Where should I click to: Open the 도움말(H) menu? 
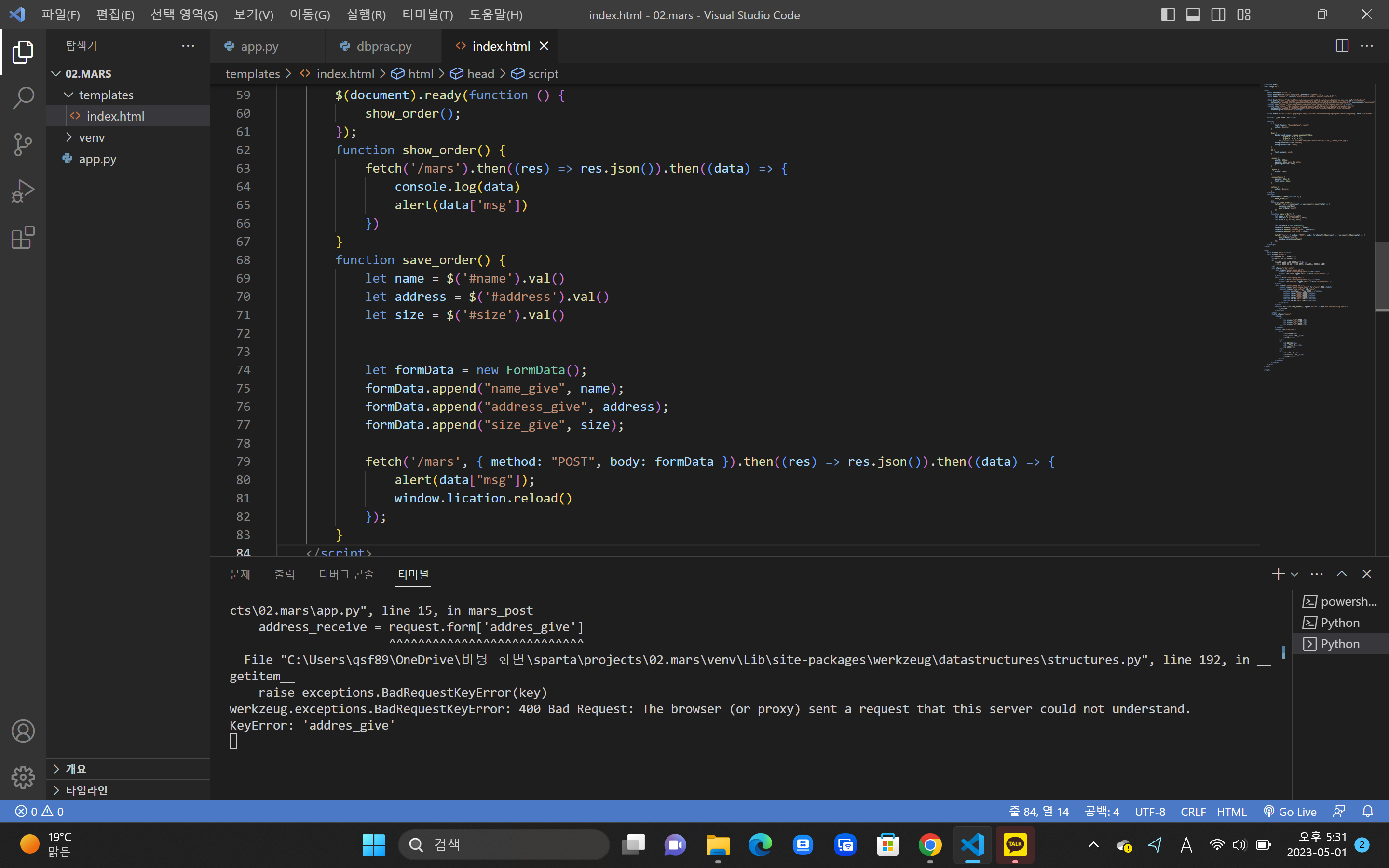(x=496, y=14)
